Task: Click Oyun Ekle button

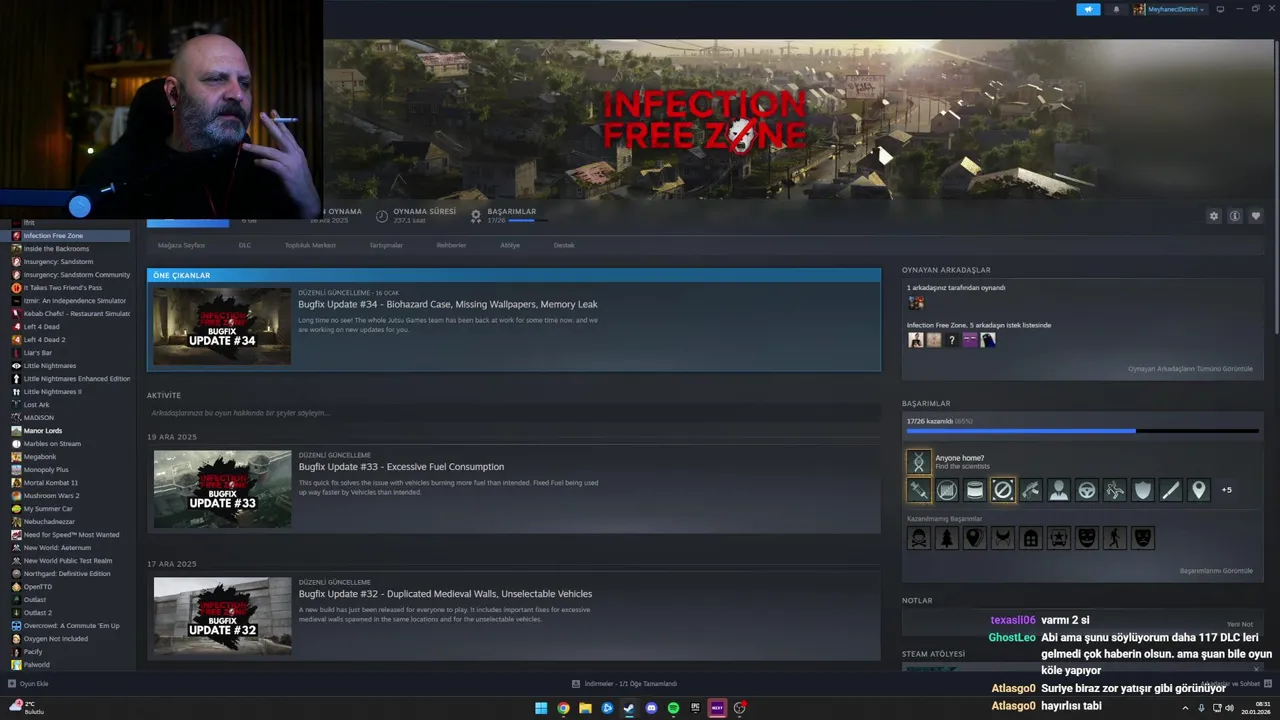Action: click(x=28, y=684)
